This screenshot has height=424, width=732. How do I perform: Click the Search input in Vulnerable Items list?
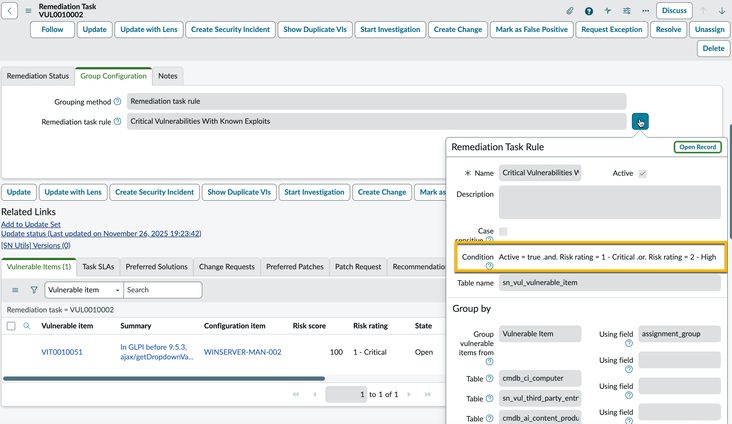(x=162, y=290)
